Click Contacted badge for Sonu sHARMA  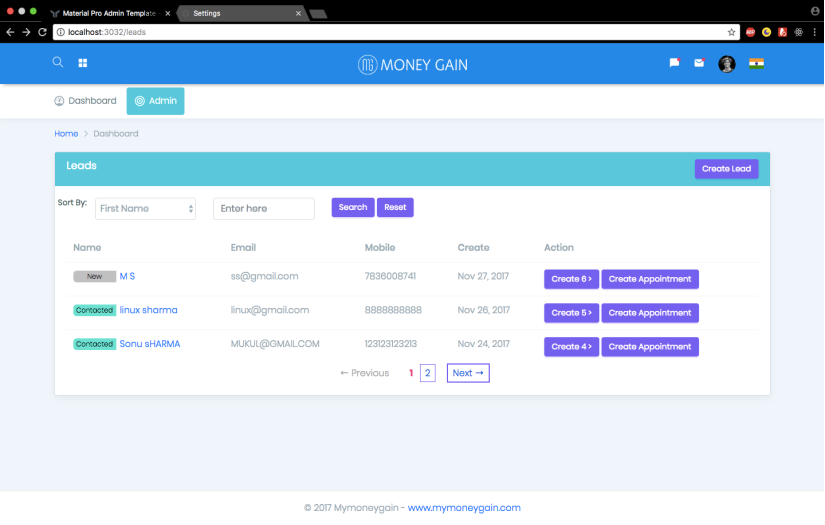pyautogui.click(x=94, y=344)
